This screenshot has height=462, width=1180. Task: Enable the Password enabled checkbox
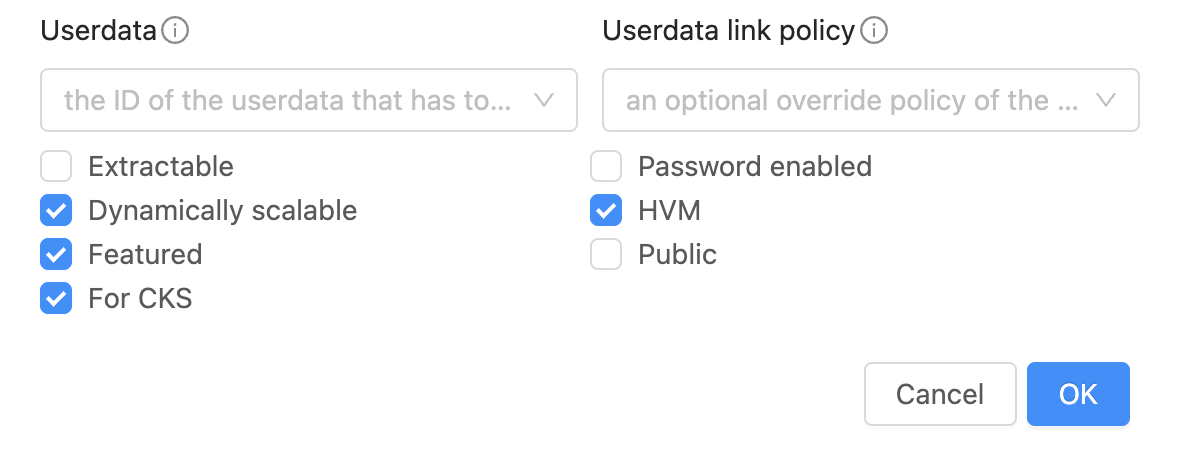click(606, 166)
